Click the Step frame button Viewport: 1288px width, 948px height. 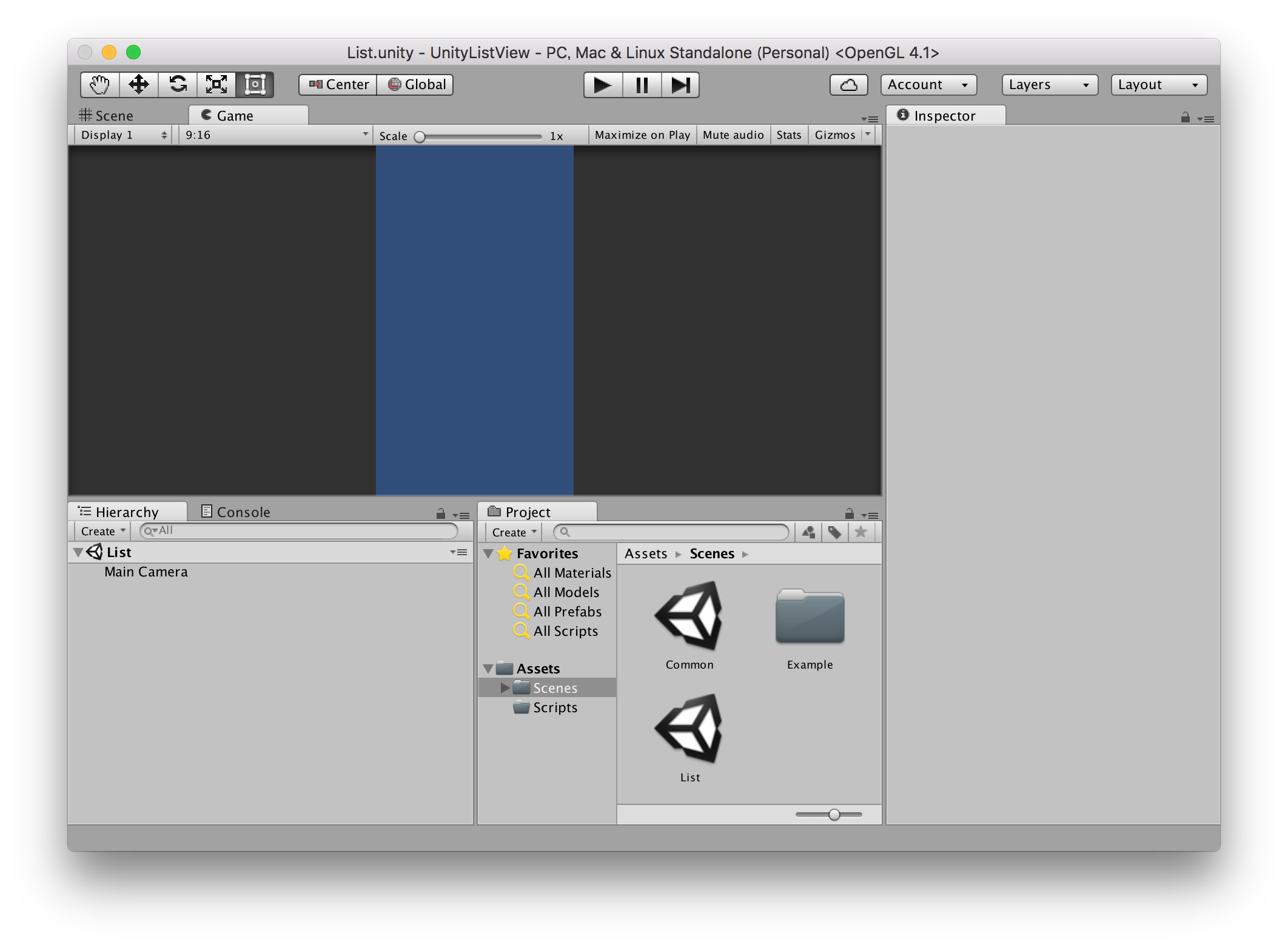click(680, 85)
